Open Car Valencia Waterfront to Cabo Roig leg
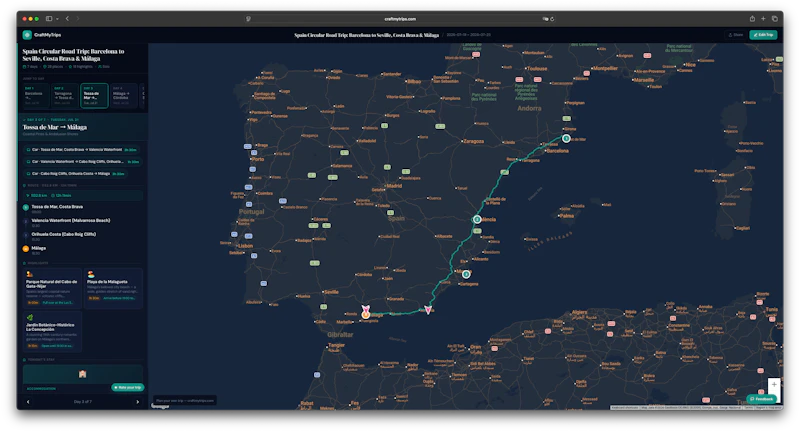 (x=82, y=162)
